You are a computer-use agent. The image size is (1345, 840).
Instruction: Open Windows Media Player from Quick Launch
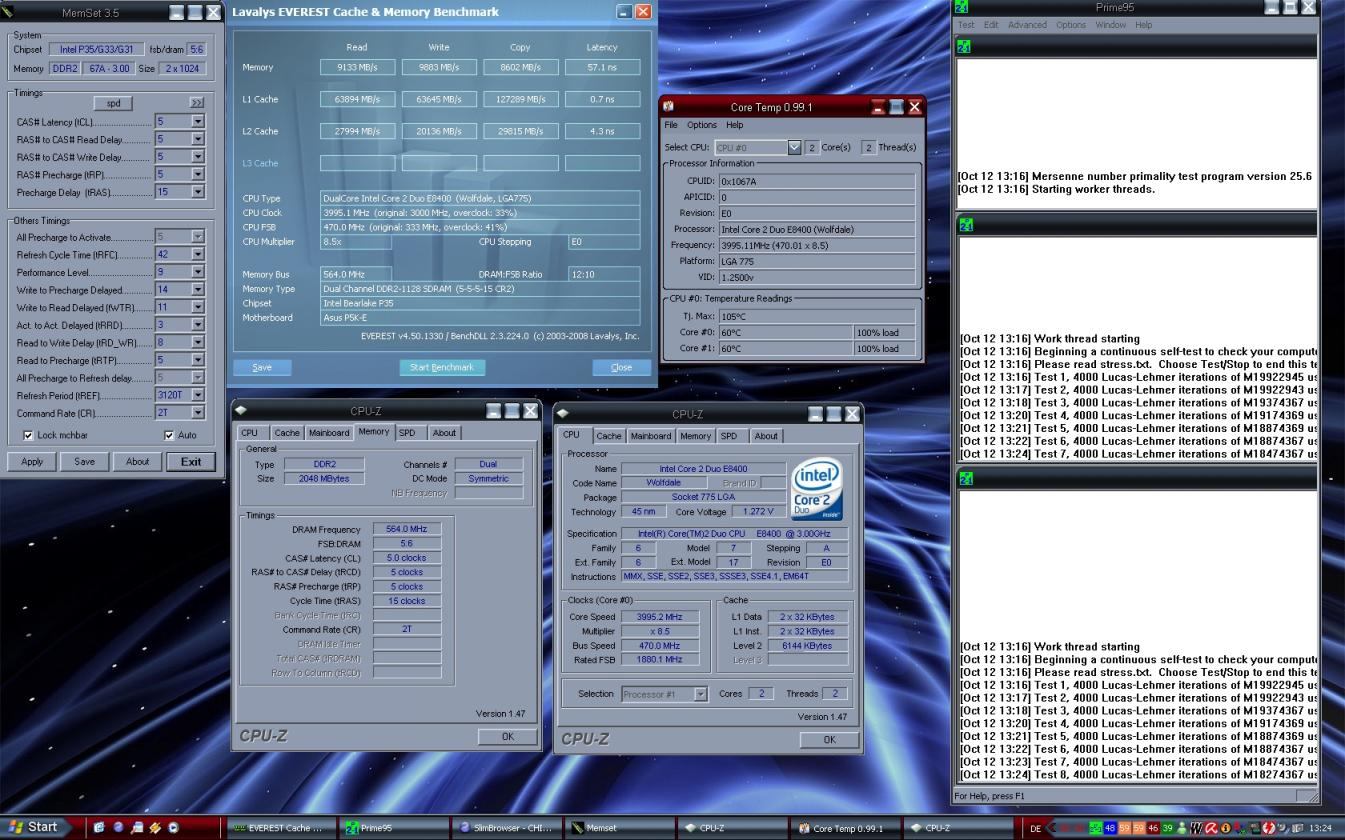pyautogui.click(x=173, y=827)
